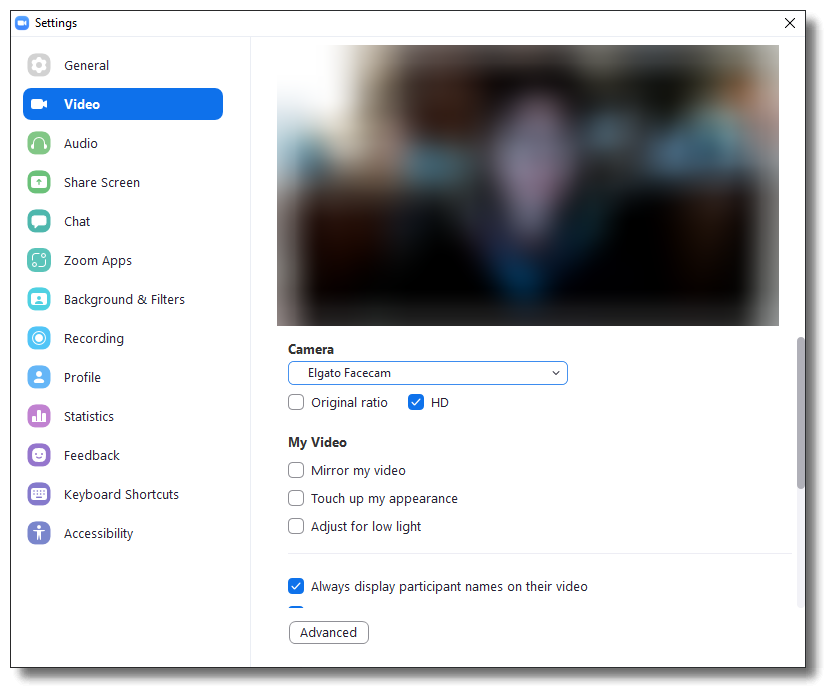Uncheck Always display participant names checkbox
826x688 pixels.
[296, 586]
